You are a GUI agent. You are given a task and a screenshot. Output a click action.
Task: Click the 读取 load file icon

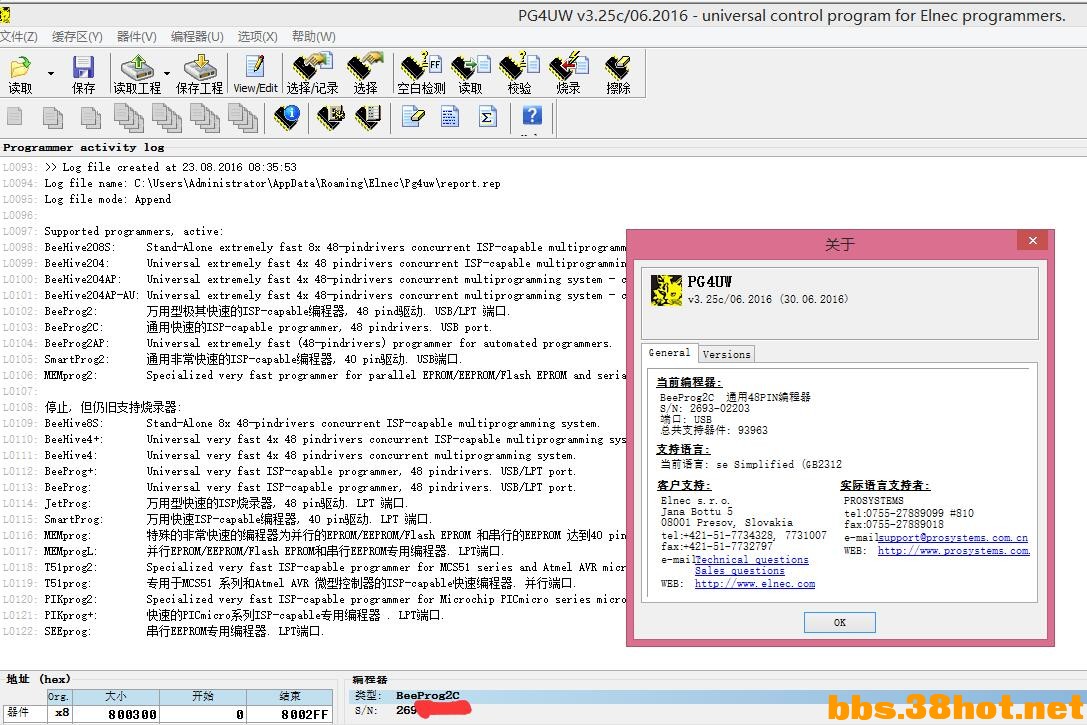[x=20, y=73]
